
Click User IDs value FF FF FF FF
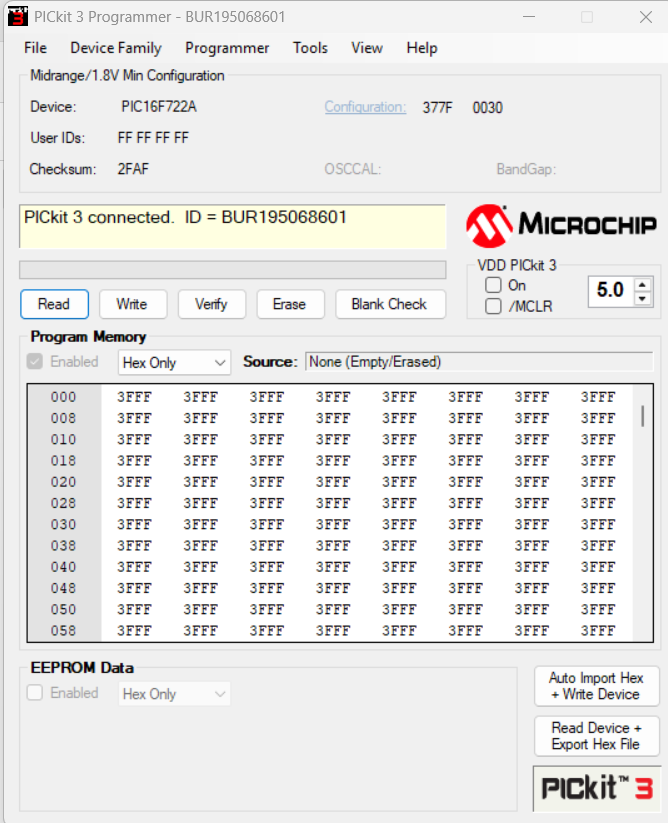(153, 138)
